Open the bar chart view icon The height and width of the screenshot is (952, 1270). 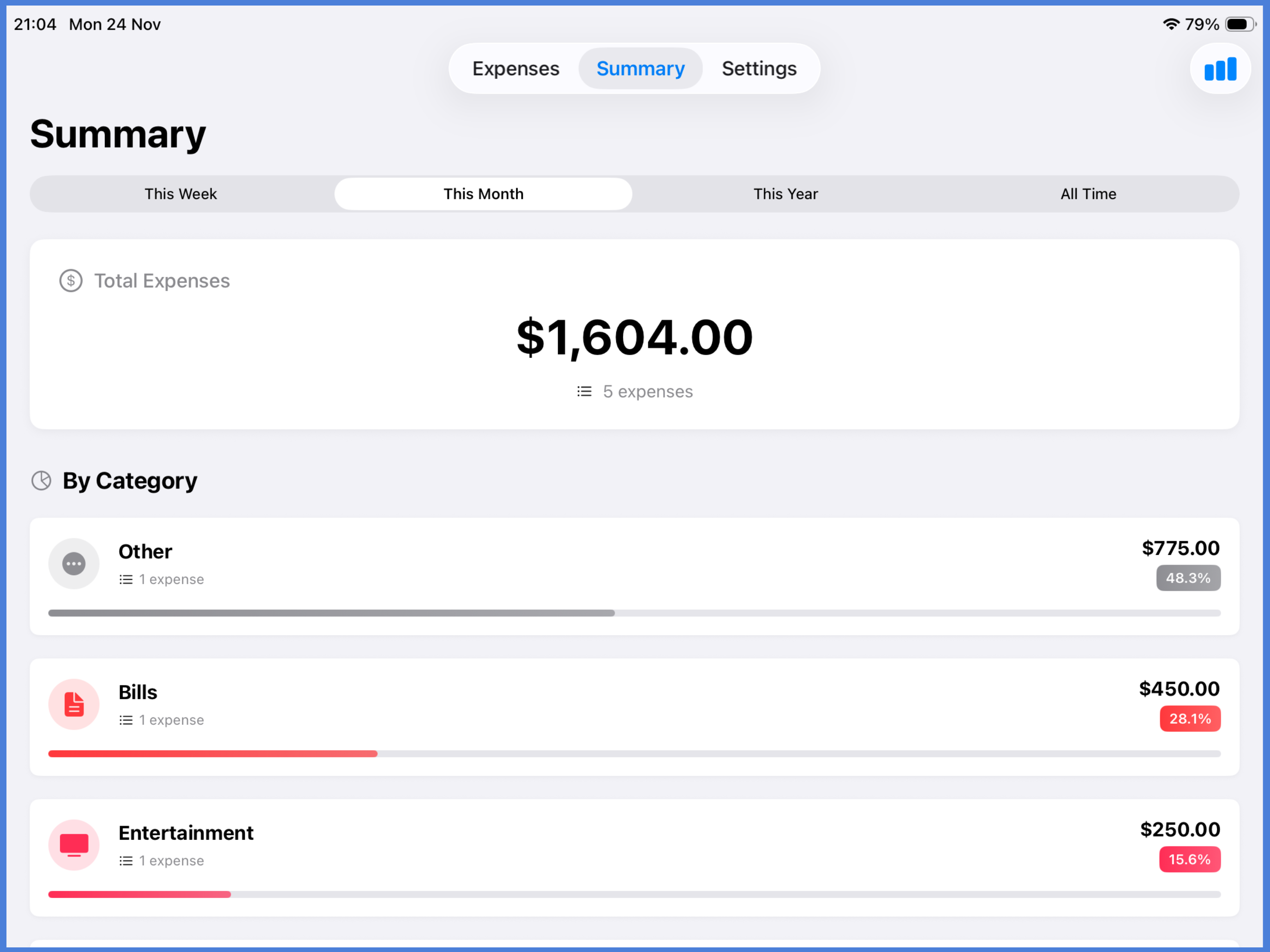click(1220, 69)
